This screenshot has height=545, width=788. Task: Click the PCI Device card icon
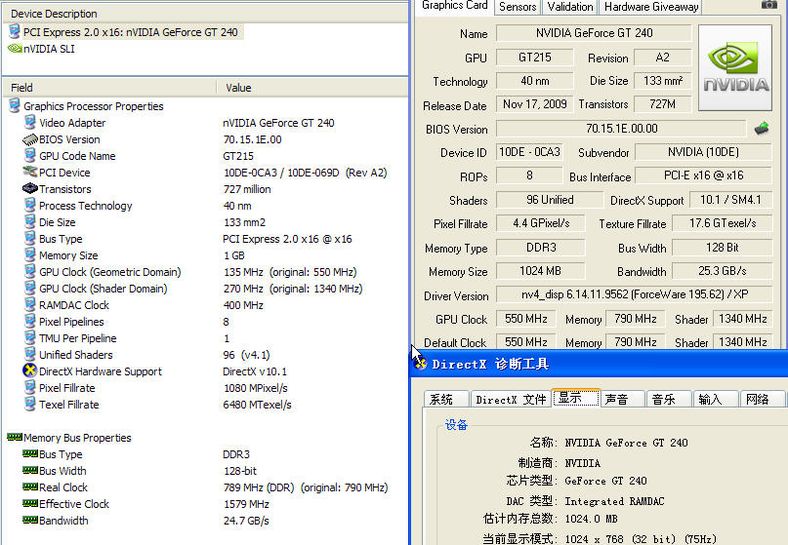(x=30, y=172)
